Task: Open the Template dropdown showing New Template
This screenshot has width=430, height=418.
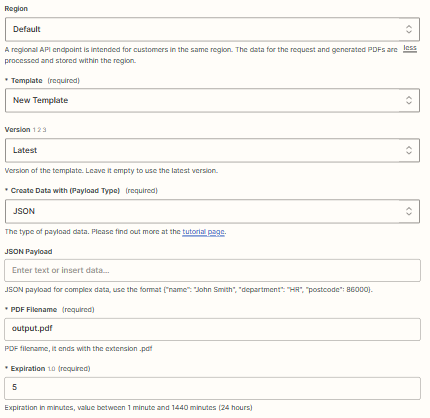Action: [x=212, y=100]
